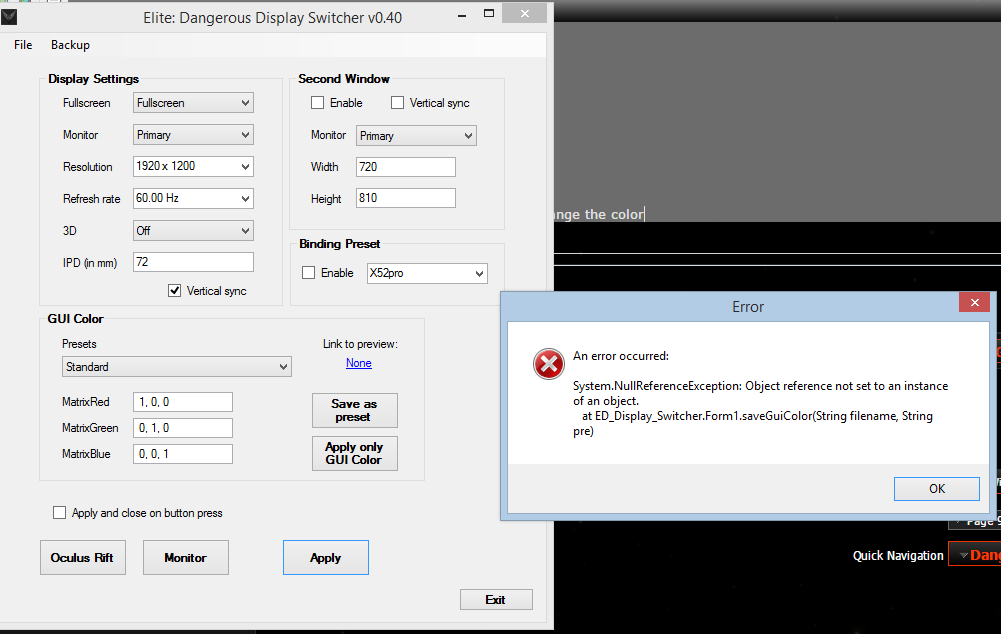Select the 'An error occurred:' text
1001x634 pixels.
click(x=621, y=356)
